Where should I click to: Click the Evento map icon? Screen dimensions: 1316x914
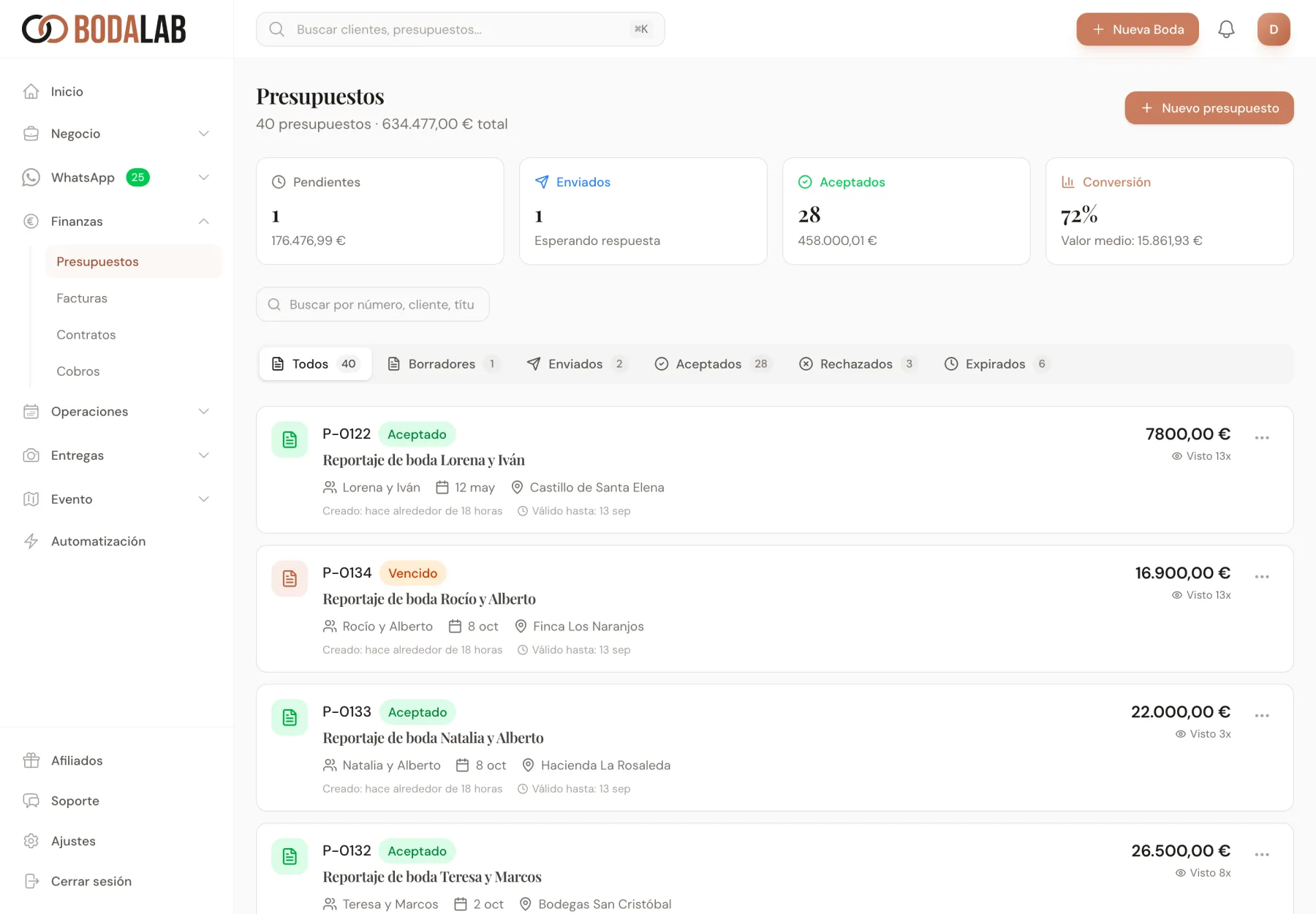tap(31, 499)
